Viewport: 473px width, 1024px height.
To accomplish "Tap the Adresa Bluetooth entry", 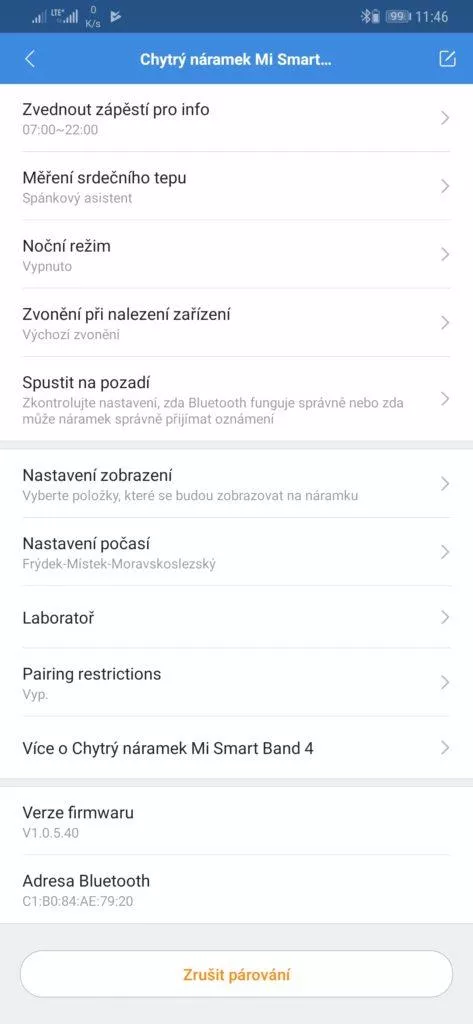I will point(236,889).
